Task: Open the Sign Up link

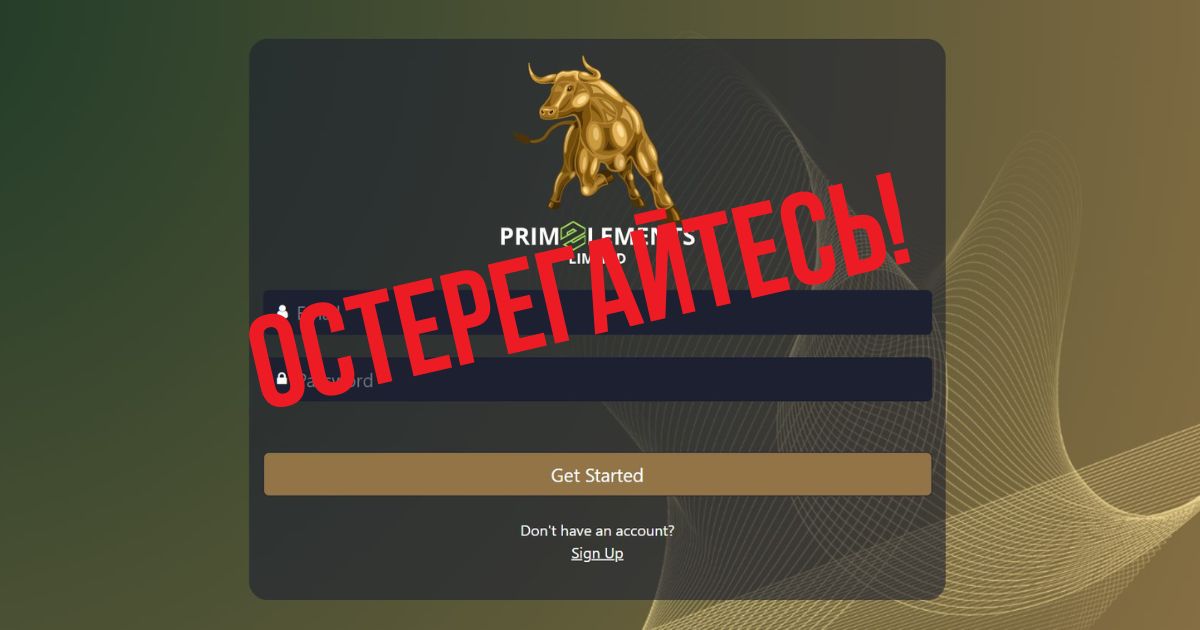Action: tap(597, 553)
